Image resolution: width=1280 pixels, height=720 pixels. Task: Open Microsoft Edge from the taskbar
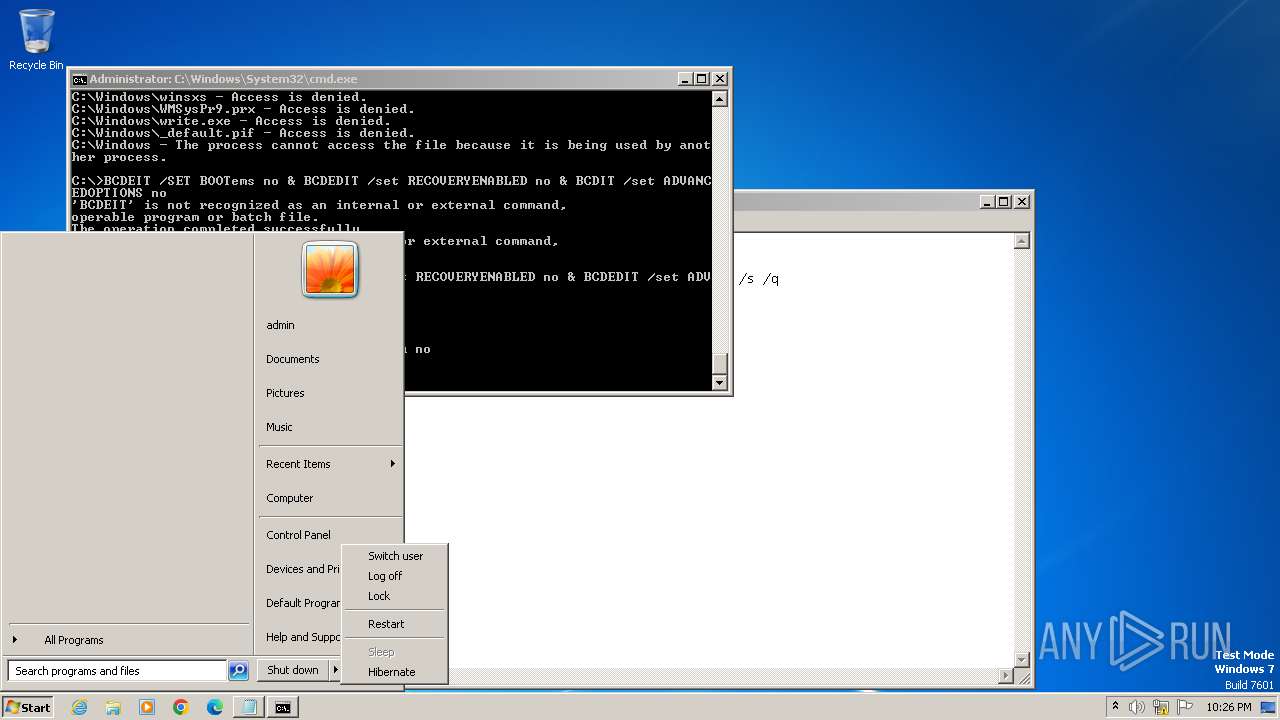click(x=215, y=707)
